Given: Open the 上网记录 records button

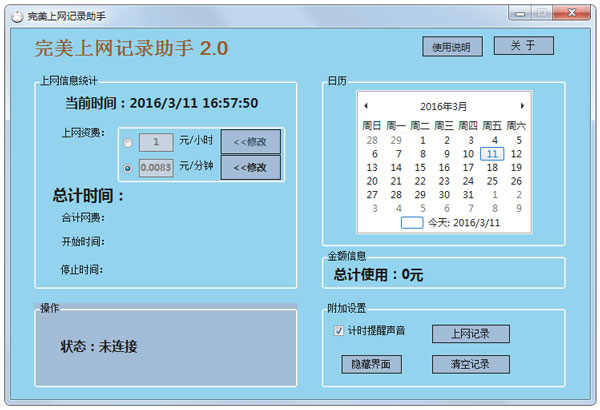Looking at the screenshot, I should 471,334.
